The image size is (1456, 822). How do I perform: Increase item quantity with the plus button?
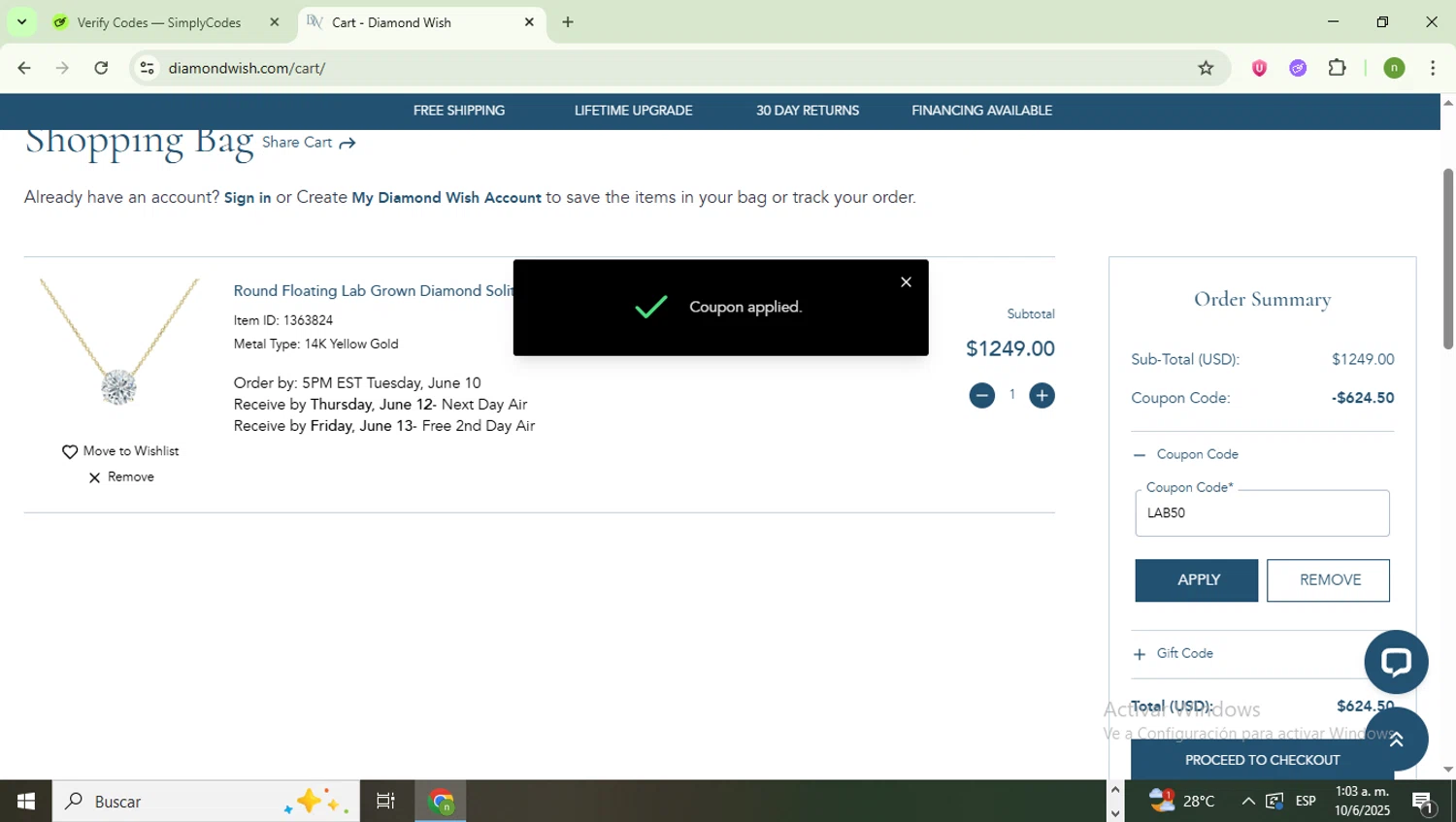[1042, 395]
